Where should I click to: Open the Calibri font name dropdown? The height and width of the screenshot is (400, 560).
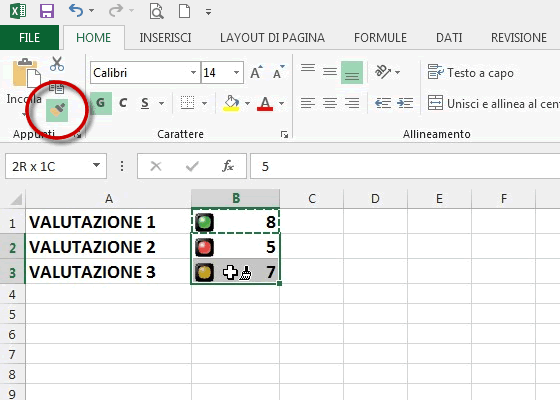pos(193,72)
